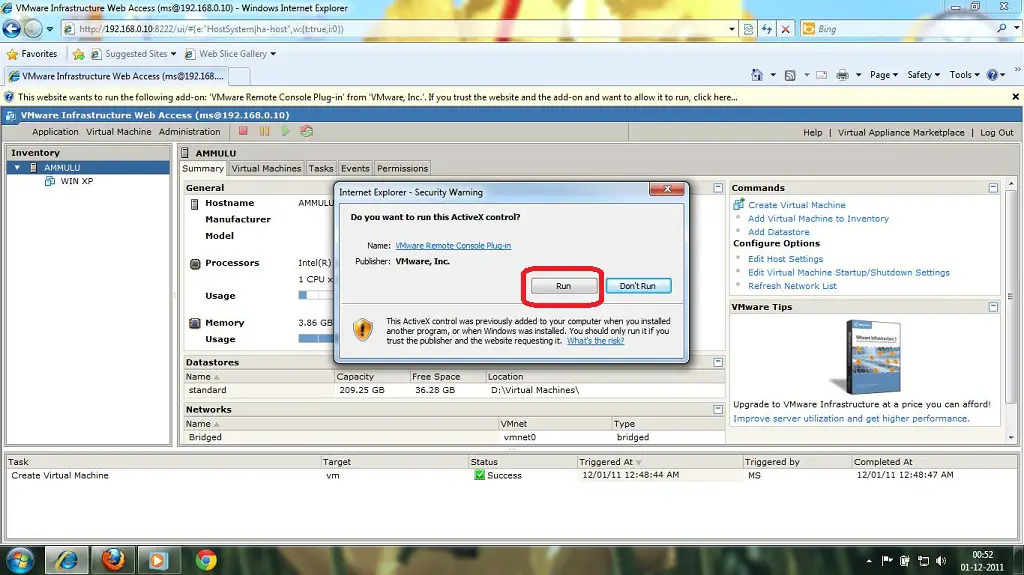The image size is (1024, 575).
Task: Click the IE Help question mark icon
Action: click(993, 75)
